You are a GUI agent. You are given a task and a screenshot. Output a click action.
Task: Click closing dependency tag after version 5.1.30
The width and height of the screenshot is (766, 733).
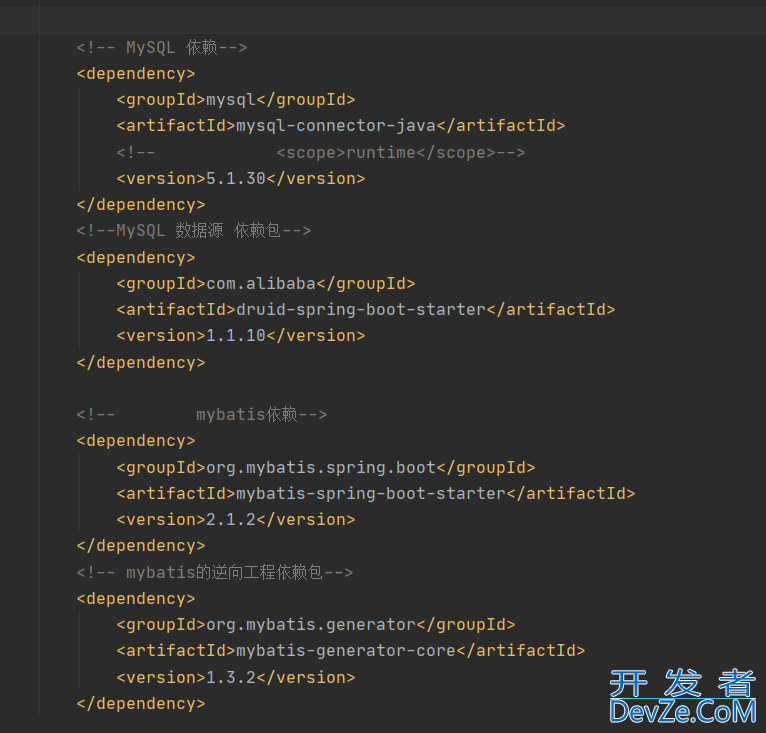(141, 205)
